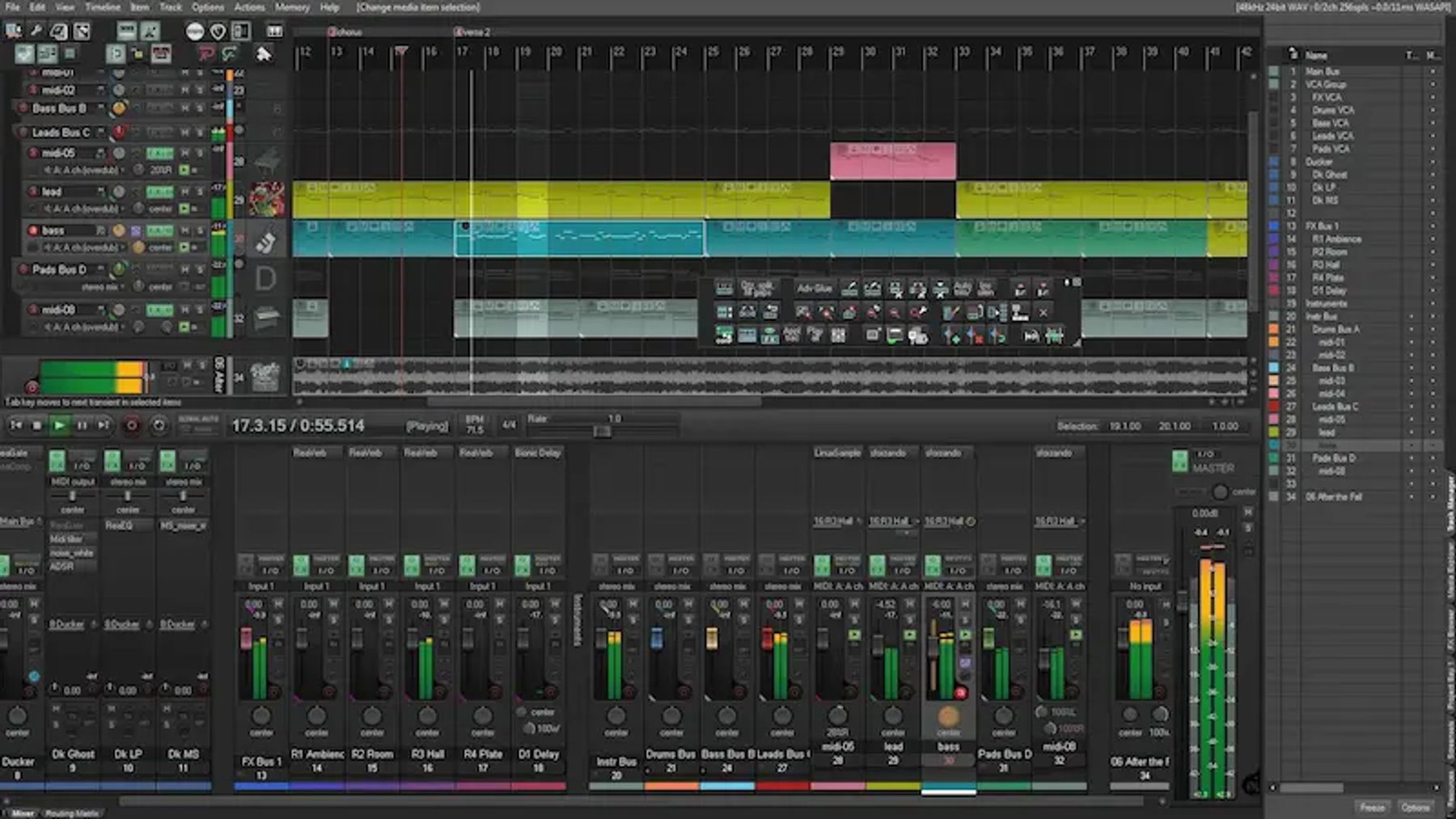Click the Stop button in transport
Screen dimensions: 1456x819
click(37, 425)
